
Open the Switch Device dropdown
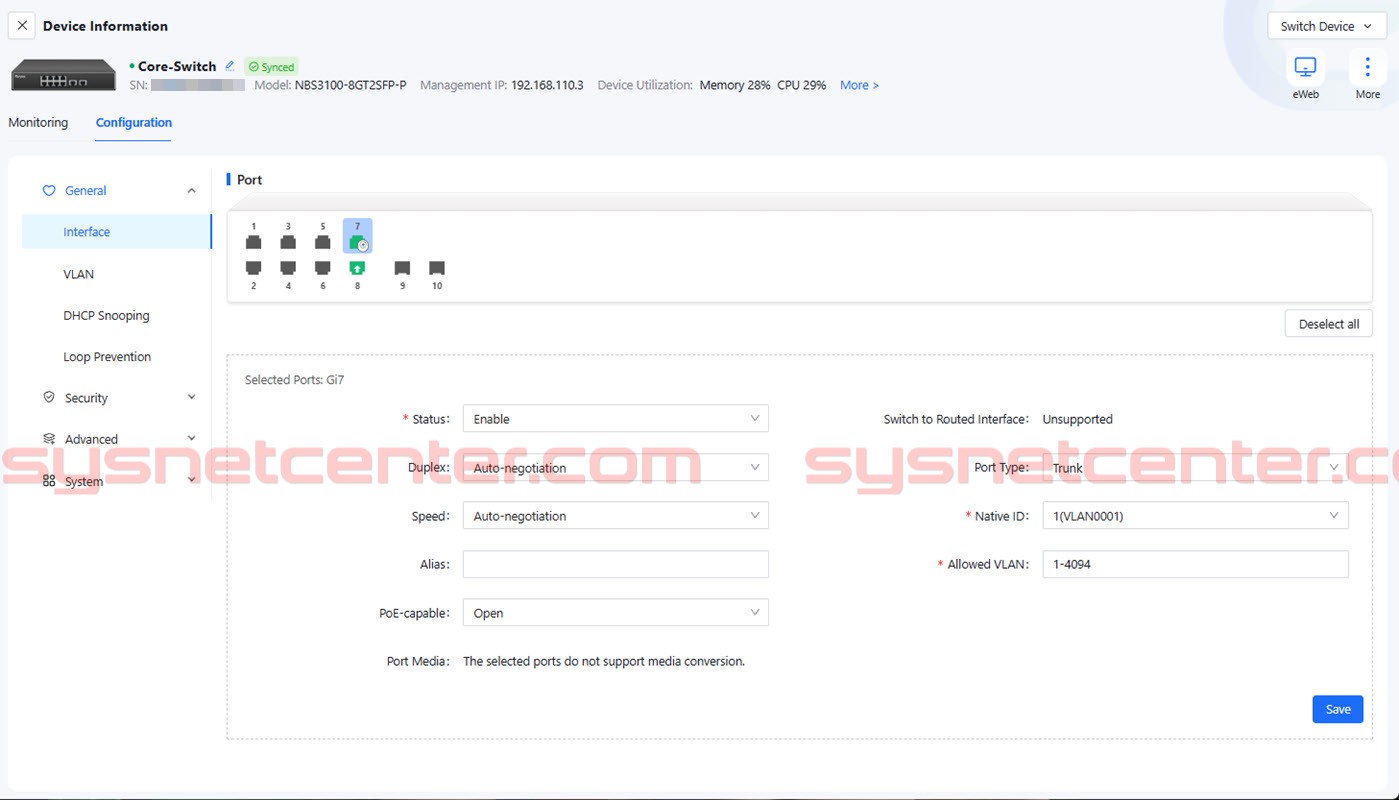click(1326, 26)
